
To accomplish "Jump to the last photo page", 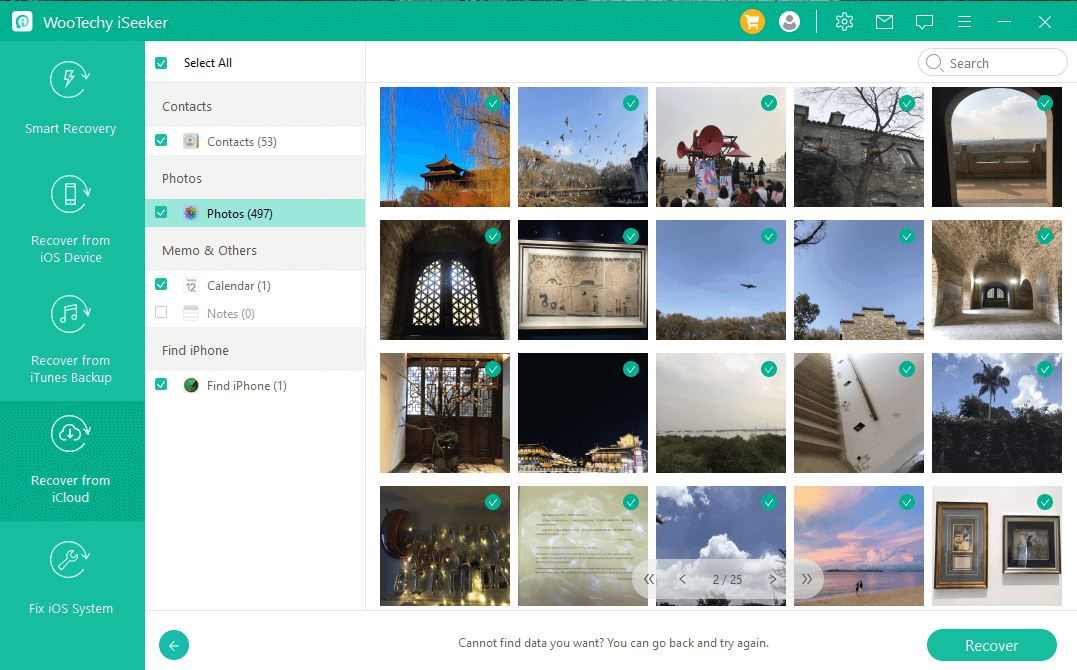I will pos(806,579).
